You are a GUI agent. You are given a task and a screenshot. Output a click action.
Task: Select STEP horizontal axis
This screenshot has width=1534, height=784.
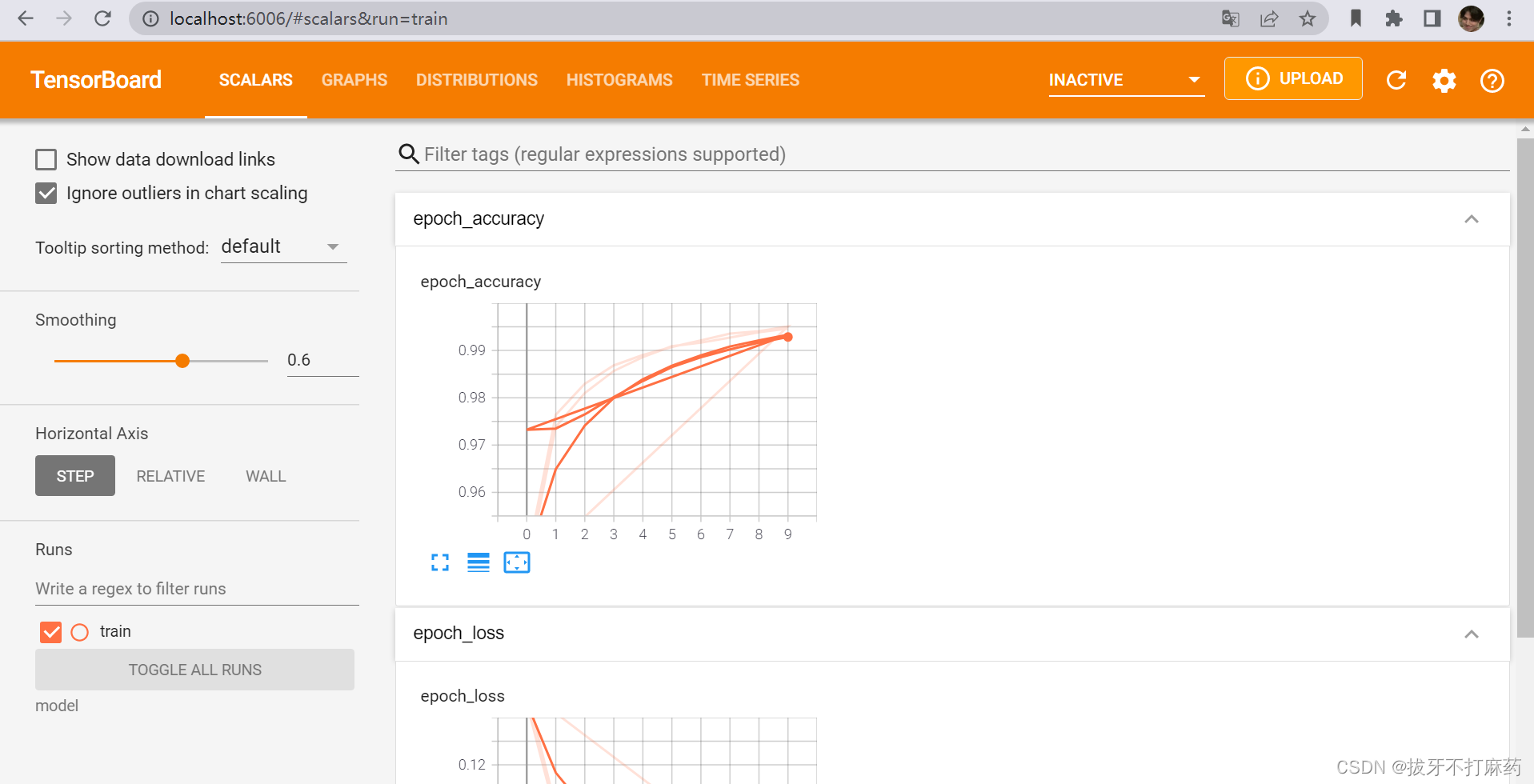pos(75,476)
